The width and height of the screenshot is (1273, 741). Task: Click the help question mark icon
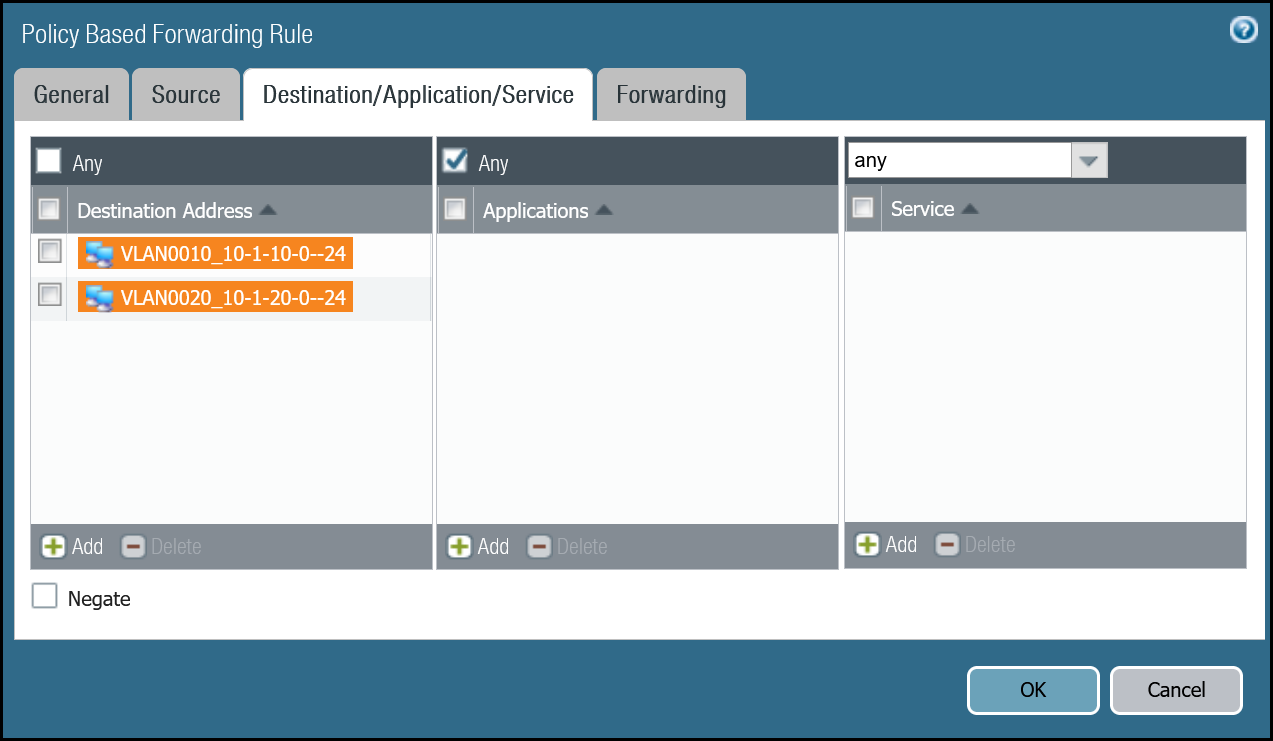click(1243, 30)
